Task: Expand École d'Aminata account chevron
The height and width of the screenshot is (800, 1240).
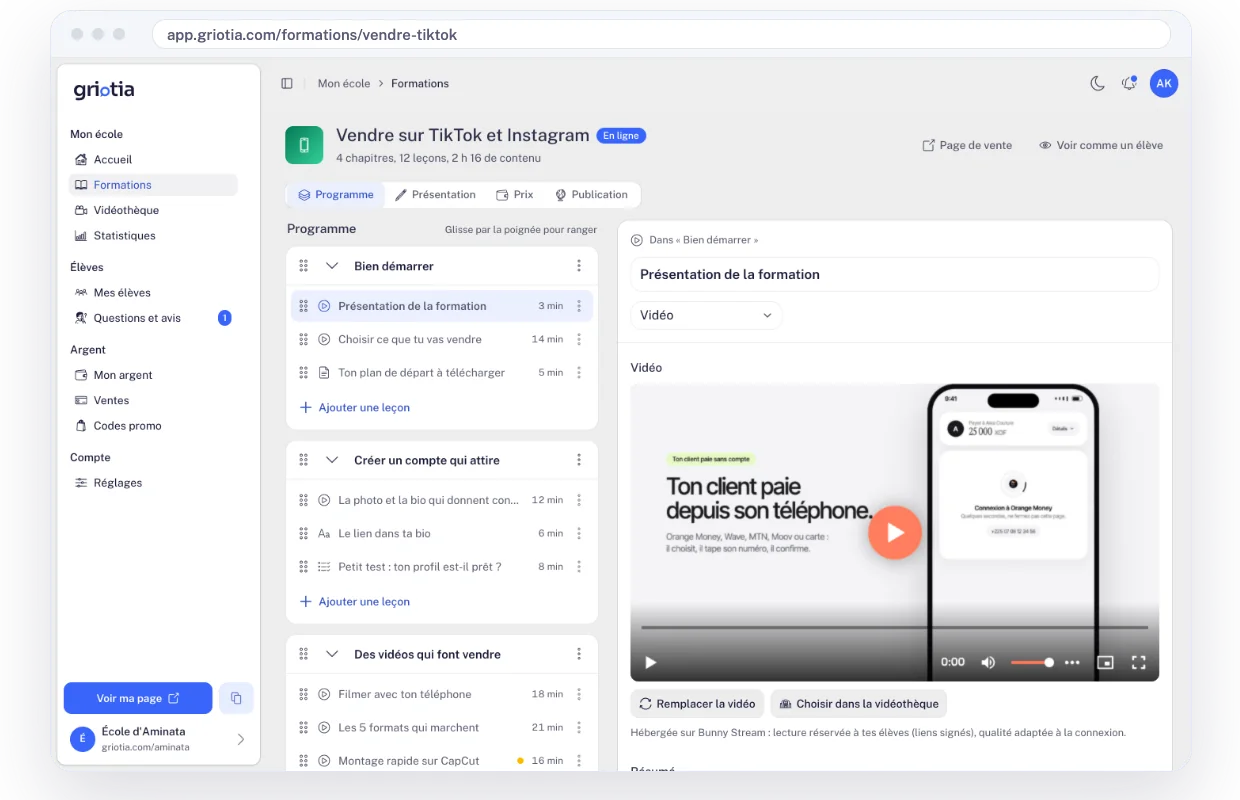Action: [x=240, y=740]
